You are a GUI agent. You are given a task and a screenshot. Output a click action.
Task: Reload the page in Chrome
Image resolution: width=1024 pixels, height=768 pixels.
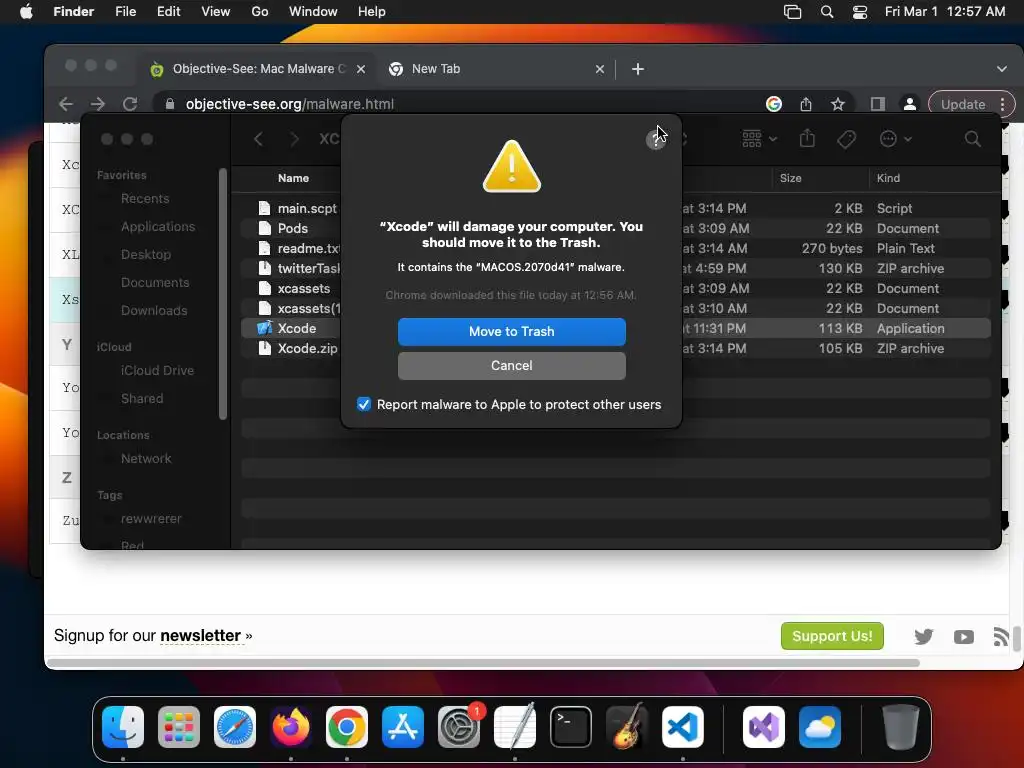point(130,104)
